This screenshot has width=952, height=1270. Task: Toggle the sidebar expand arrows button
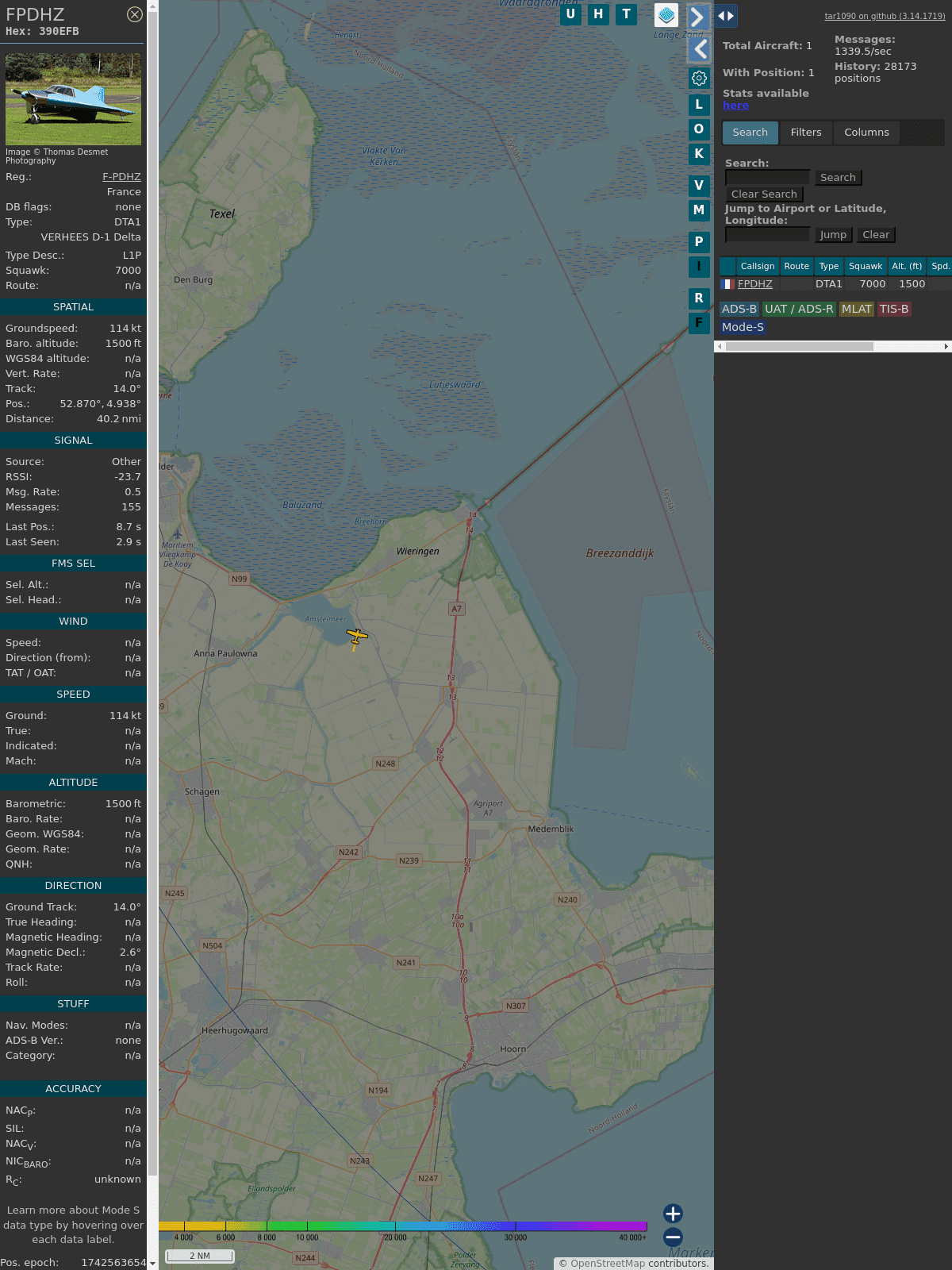pyautogui.click(x=725, y=16)
